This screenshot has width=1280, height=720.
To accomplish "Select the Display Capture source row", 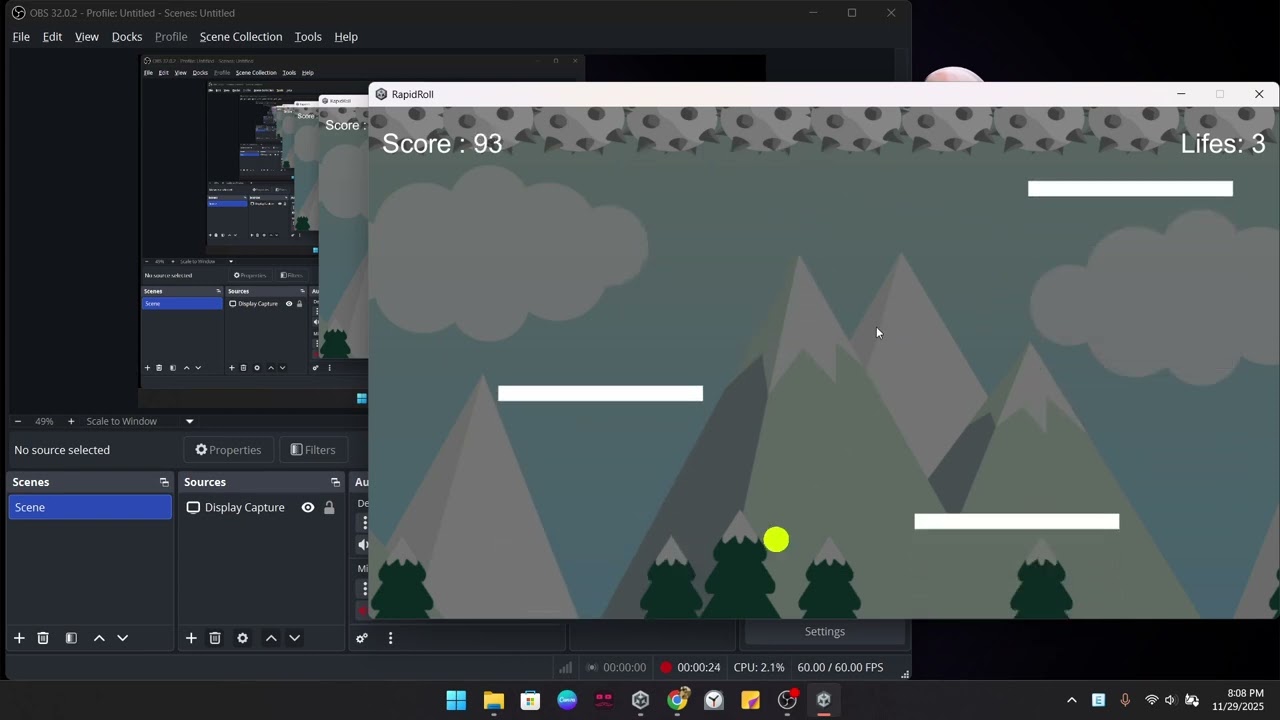I will coord(262,507).
